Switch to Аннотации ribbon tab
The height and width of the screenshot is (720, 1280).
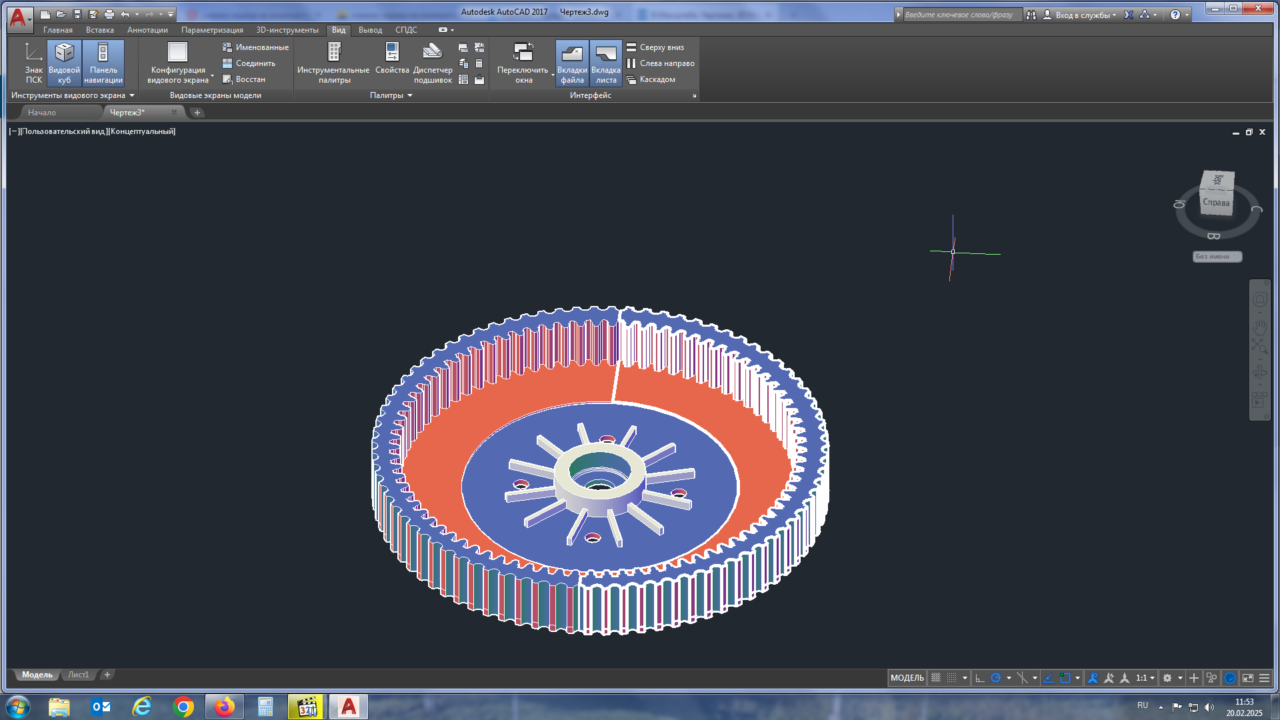coord(147,30)
